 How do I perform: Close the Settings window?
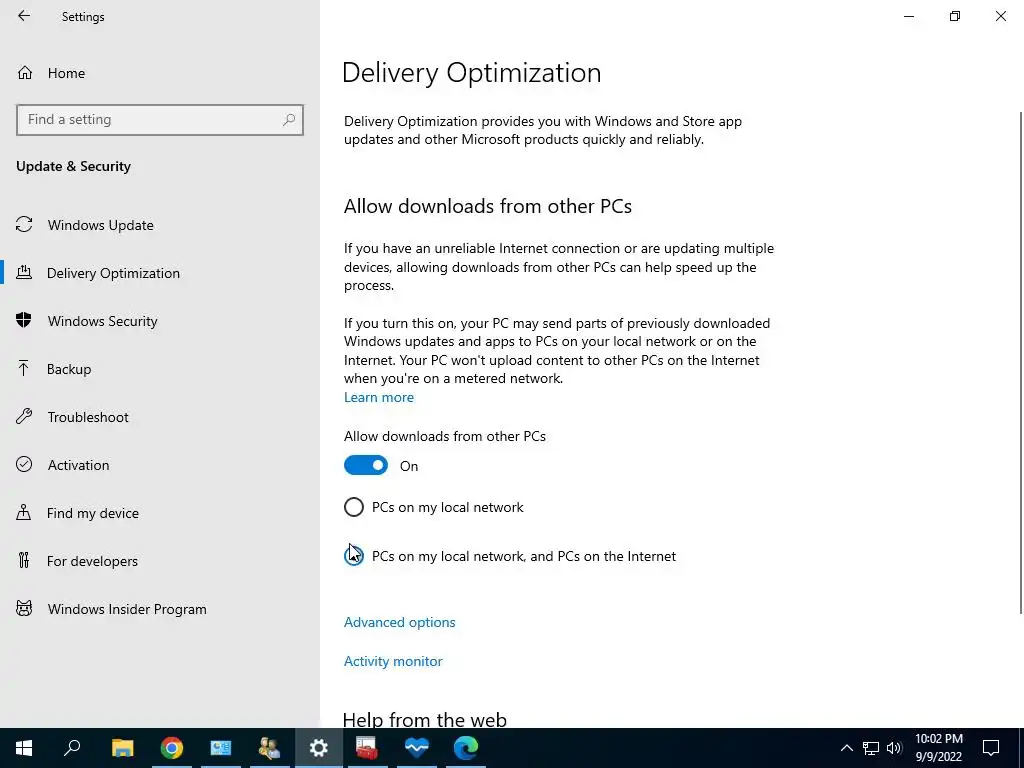tap(1000, 16)
